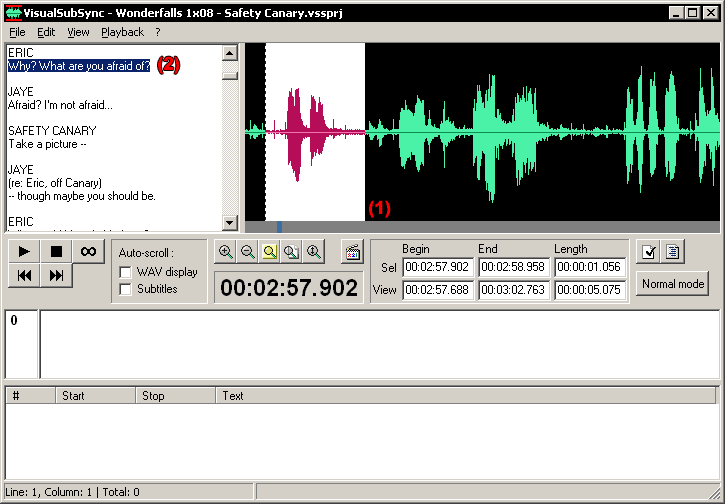
Task: Click the pink selected waveform region
Action: pos(315,132)
